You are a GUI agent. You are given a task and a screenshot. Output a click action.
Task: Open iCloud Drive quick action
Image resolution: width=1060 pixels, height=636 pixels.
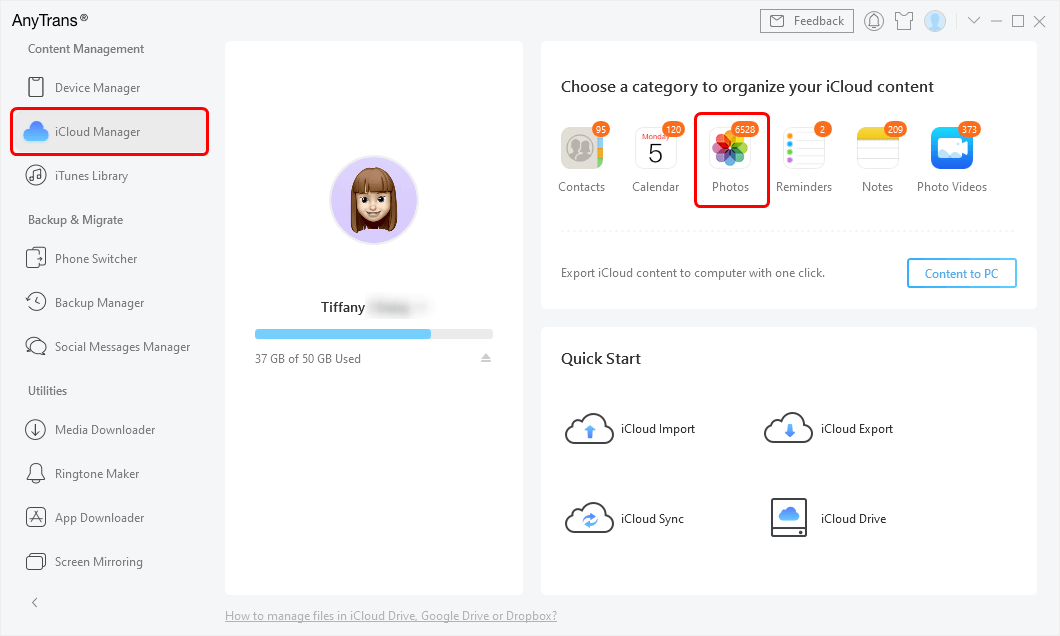[x=828, y=518]
